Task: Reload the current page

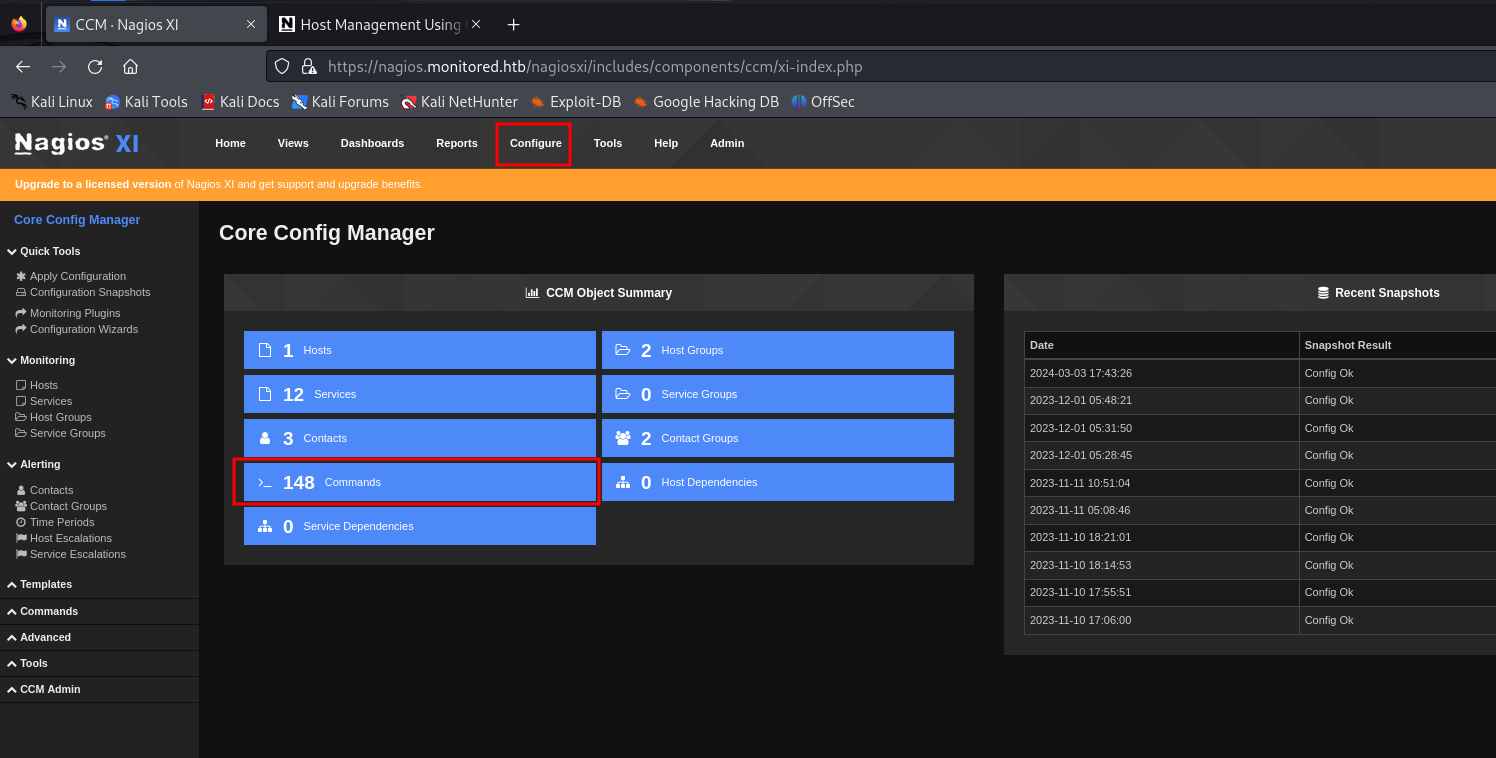Action: click(95, 67)
